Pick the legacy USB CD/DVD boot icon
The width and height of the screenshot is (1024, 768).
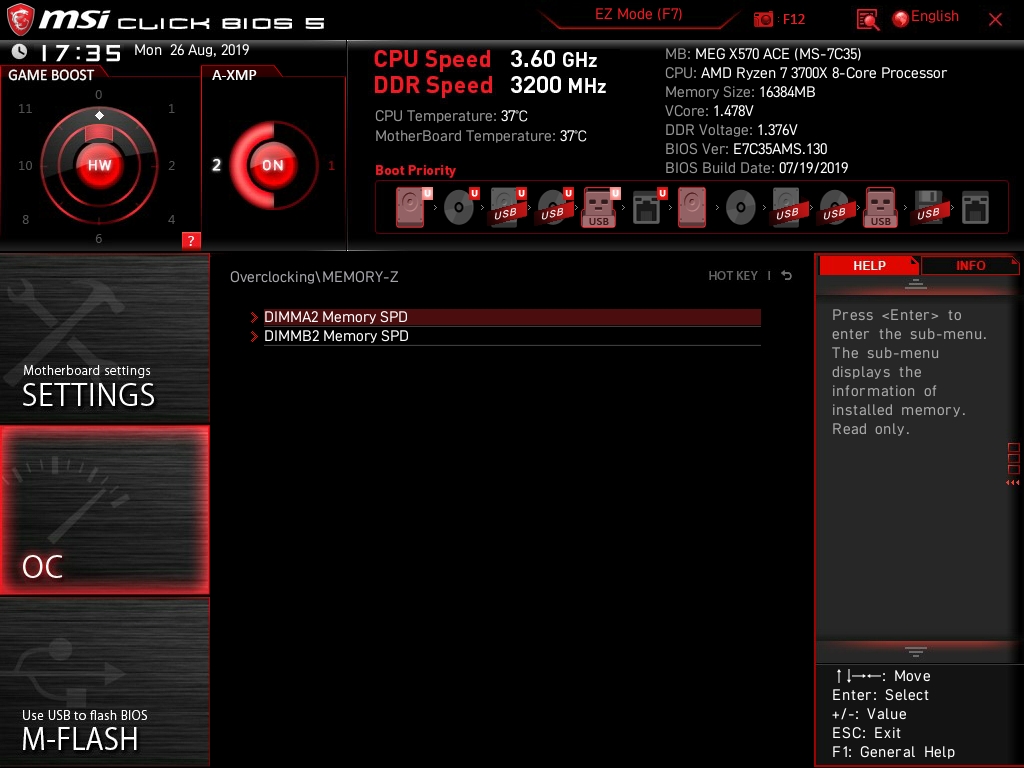[x=835, y=207]
